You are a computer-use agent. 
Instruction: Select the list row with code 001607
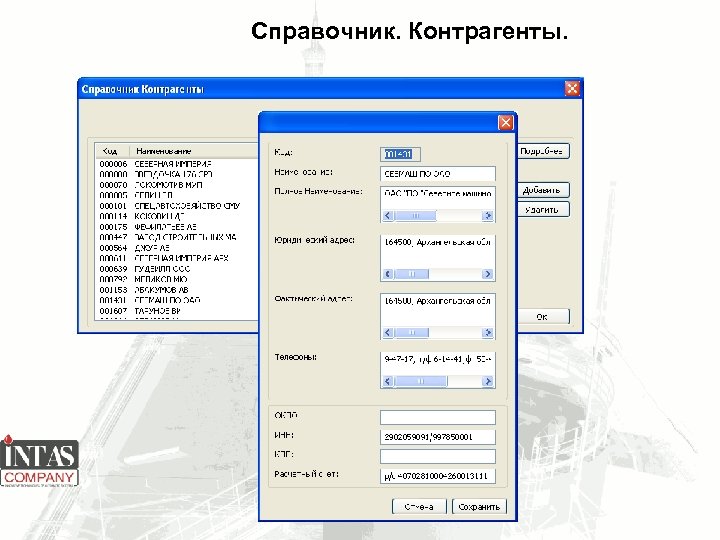178,311
